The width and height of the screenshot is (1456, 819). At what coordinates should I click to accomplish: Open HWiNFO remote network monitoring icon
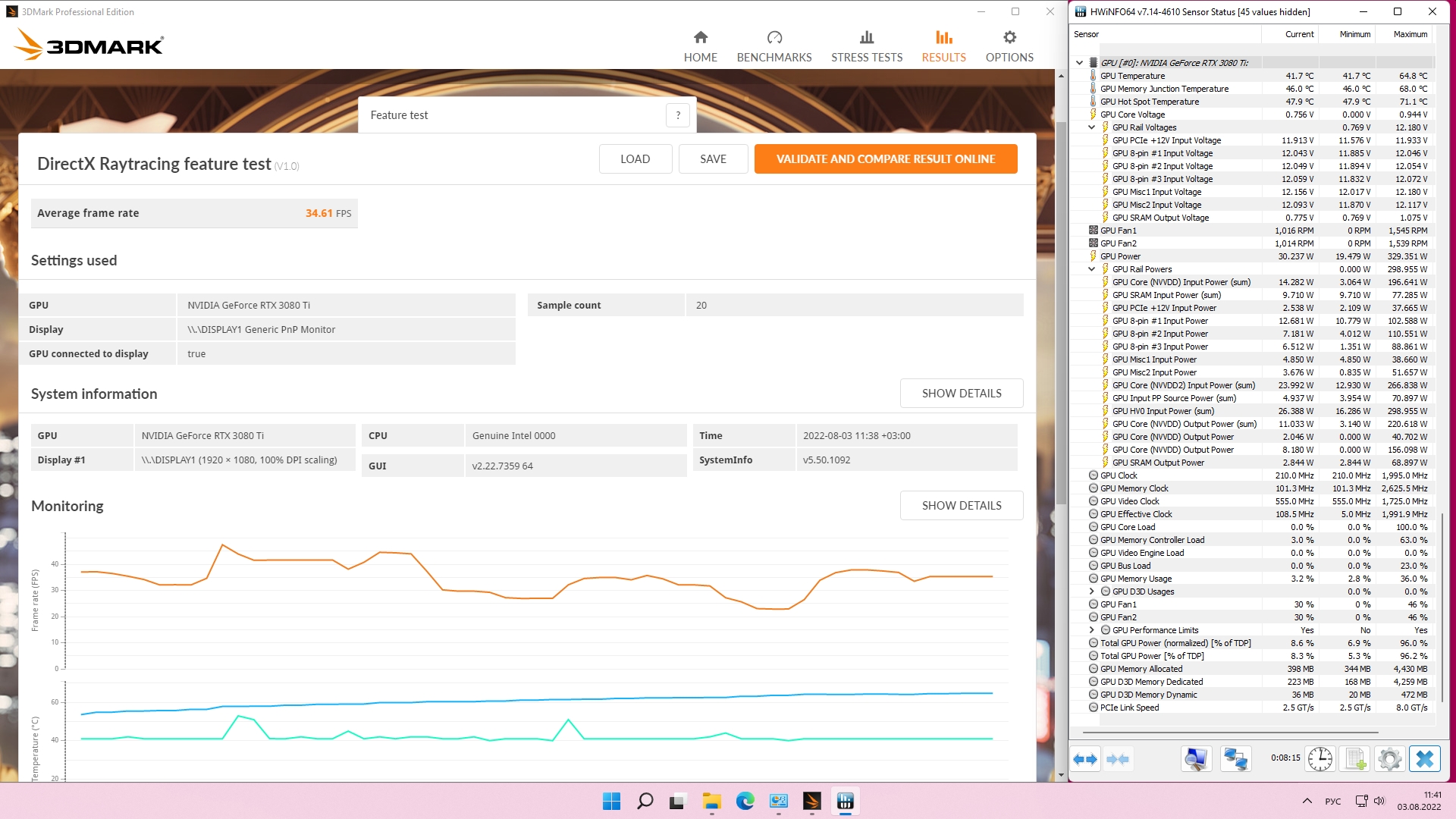[1235, 759]
